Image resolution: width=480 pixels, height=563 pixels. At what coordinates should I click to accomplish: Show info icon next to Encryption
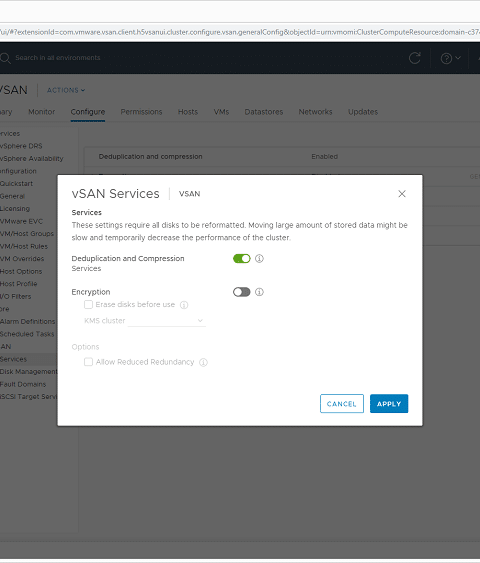(x=259, y=292)
